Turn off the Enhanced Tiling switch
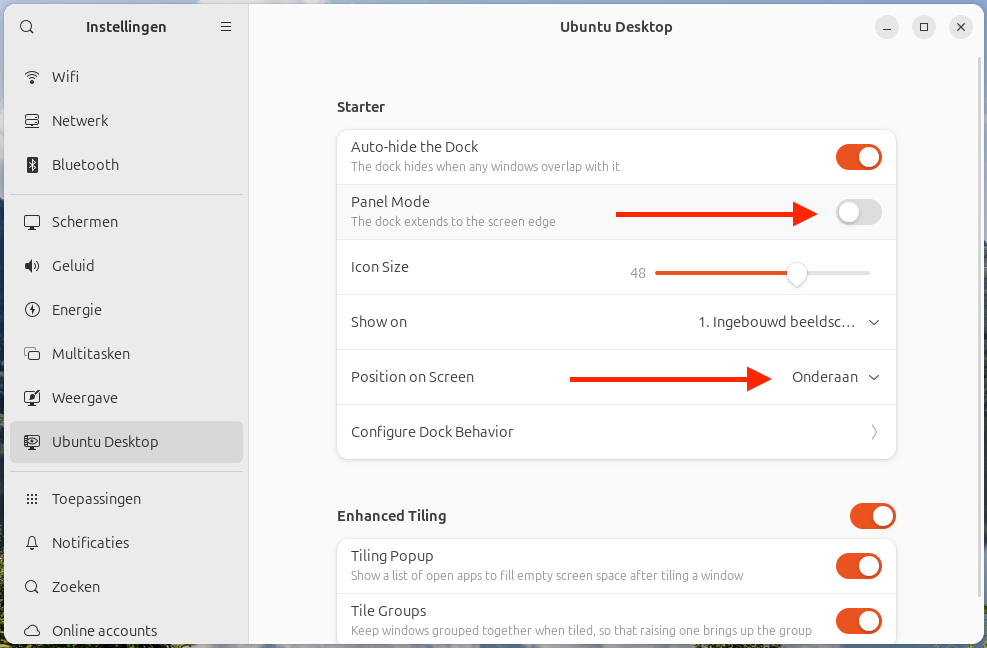This screenshot has width=987, height=648. 872,516
